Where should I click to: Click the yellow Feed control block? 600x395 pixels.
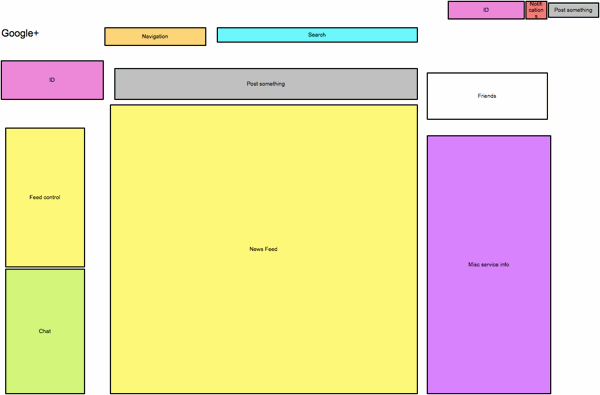45,198
